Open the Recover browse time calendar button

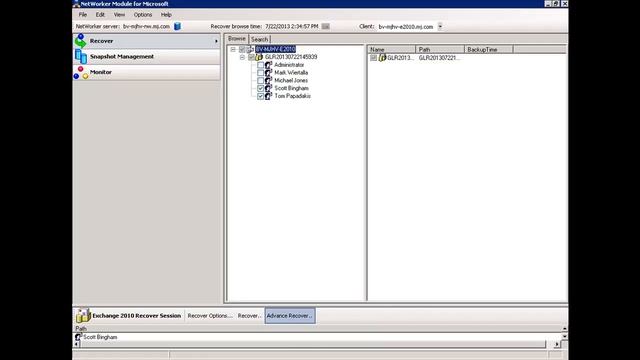pyautogui.click(x=325, y=26)
